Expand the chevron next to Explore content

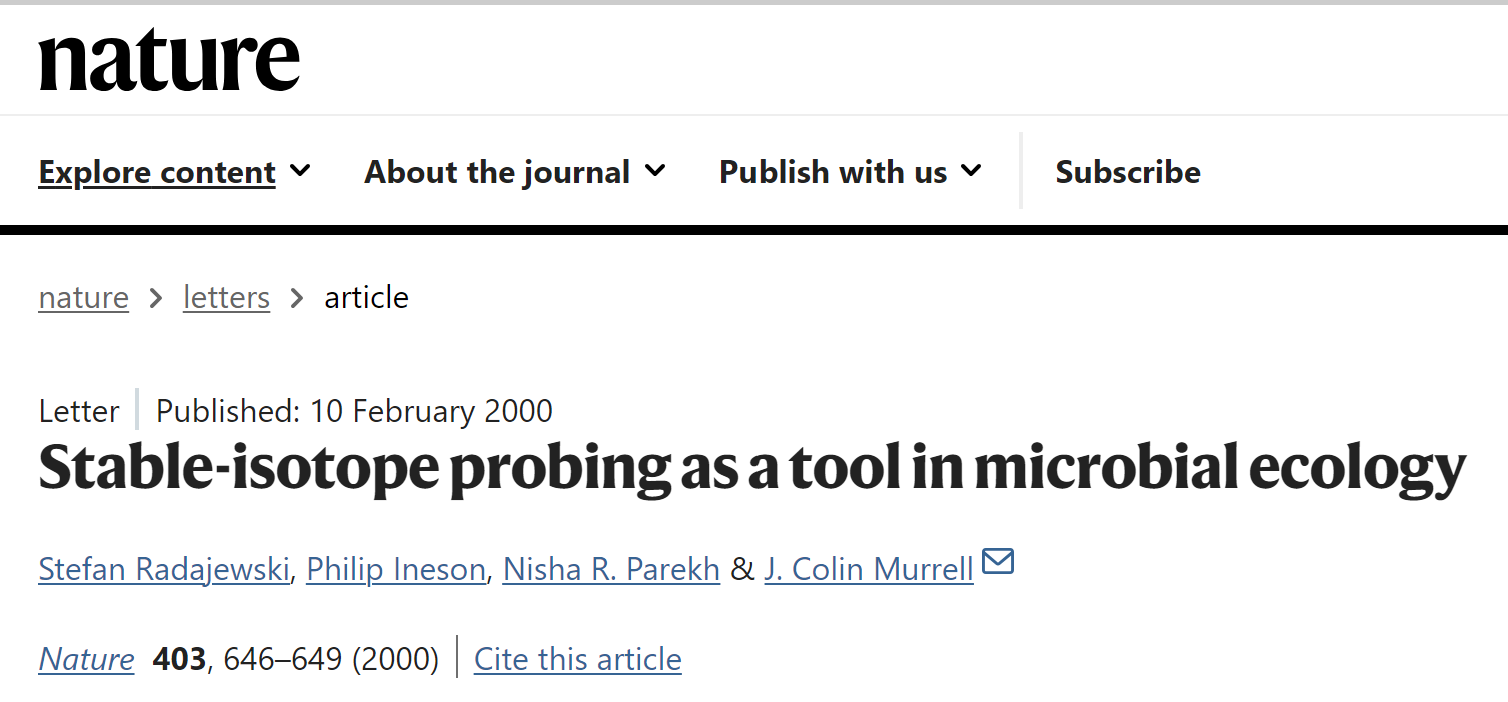(300, 171)
